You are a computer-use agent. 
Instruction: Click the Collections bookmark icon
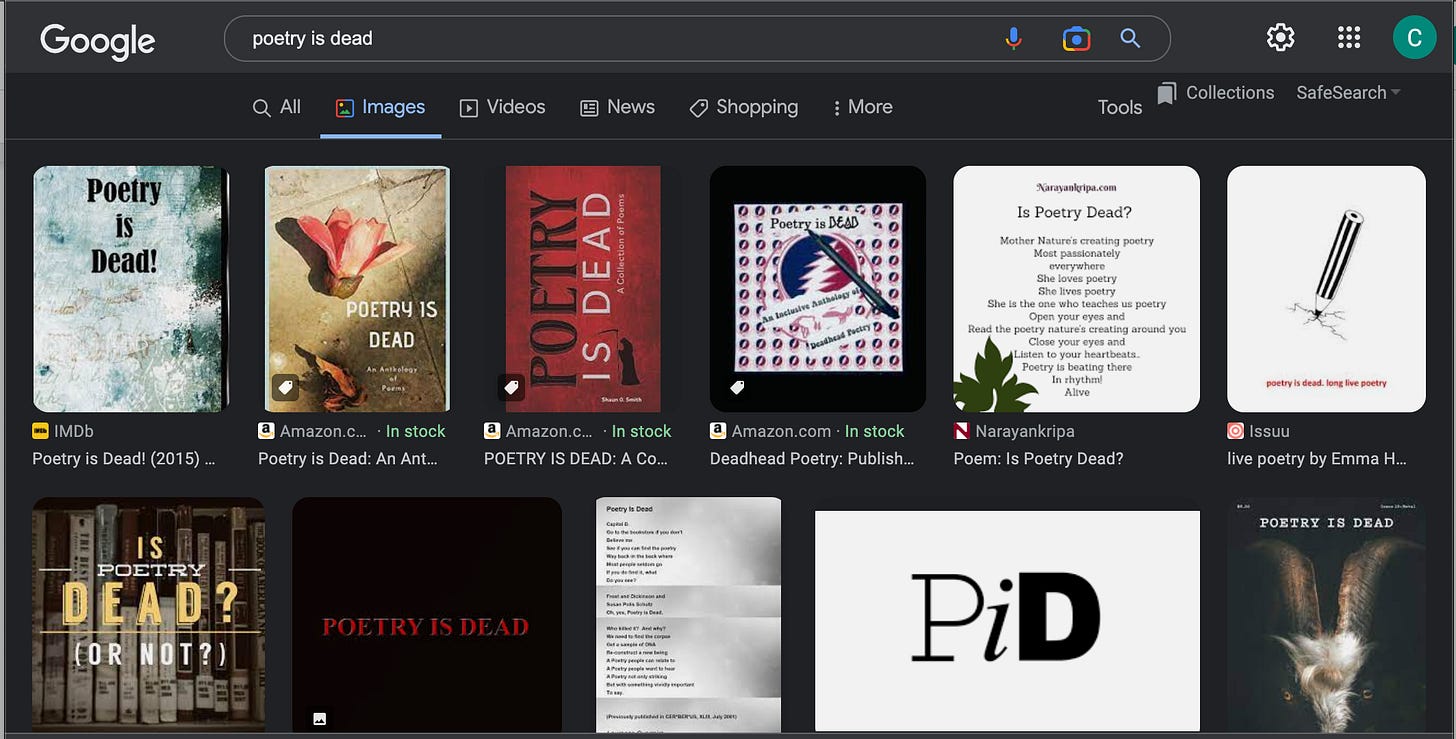pos(1166,93)
